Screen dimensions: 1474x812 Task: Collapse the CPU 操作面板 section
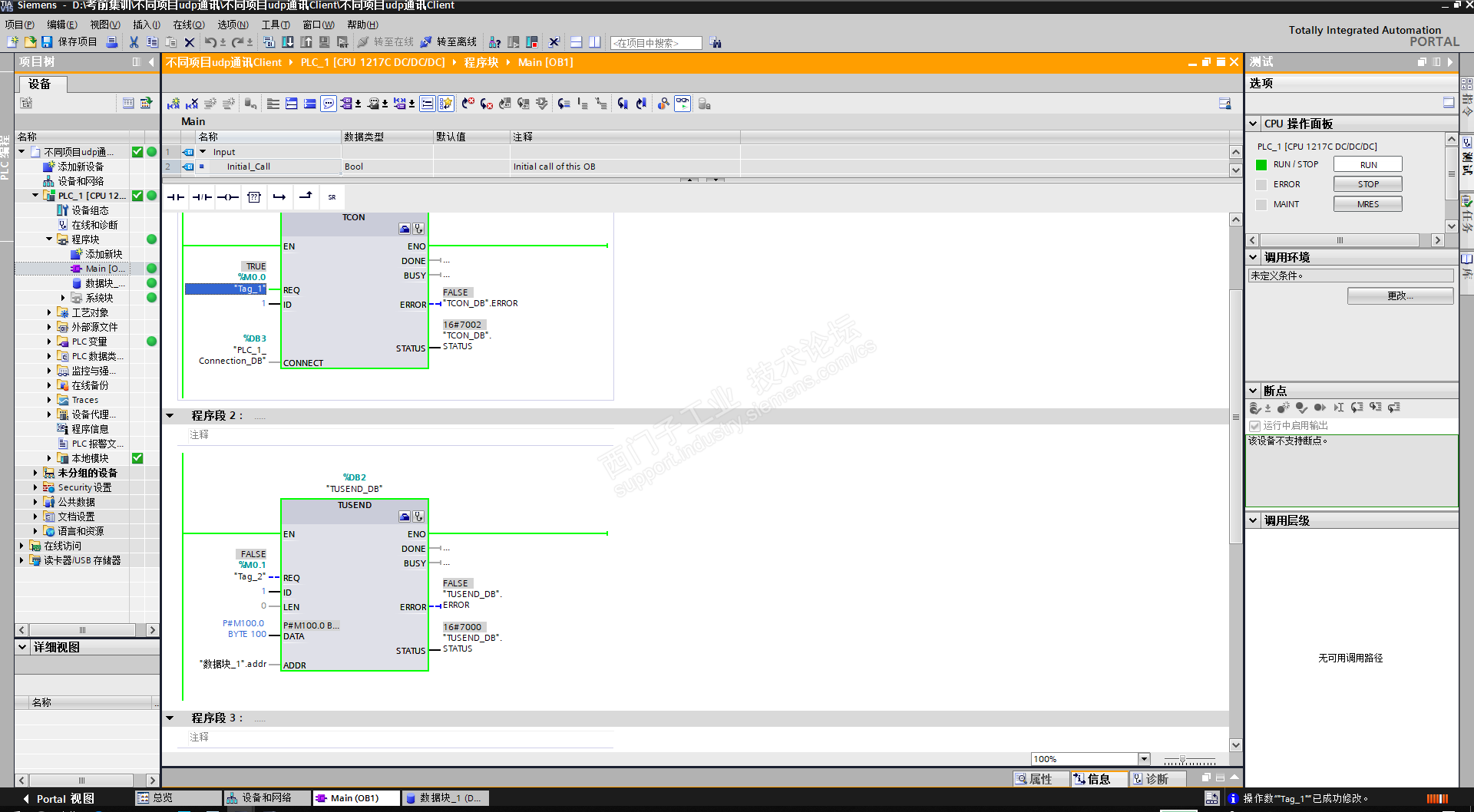(x=1253, y=124)
